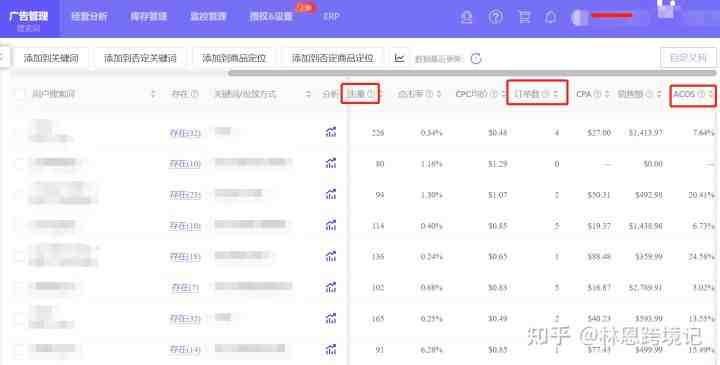This screenshot has width=720, height=365.
Task: Open analysis chart icon in first row
Action: [331, 132]
